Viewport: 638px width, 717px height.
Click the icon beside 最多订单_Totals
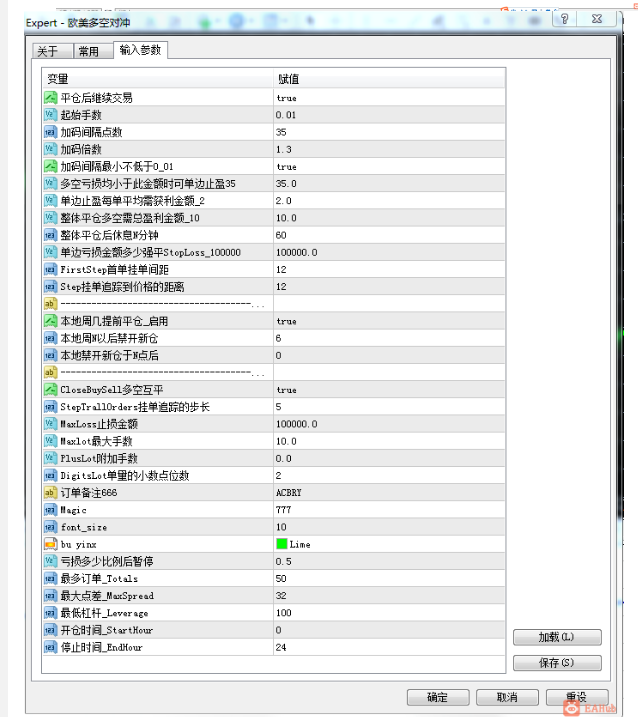(x=50, y=578)
